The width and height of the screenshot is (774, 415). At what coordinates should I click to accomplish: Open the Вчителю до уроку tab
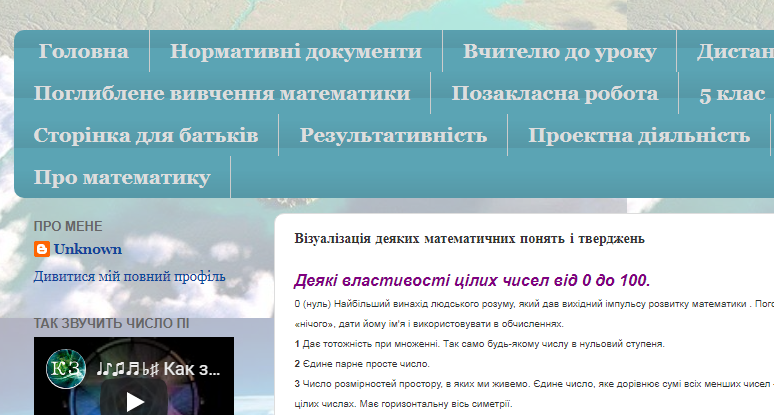pyautogui.click(x=559, y=51)
